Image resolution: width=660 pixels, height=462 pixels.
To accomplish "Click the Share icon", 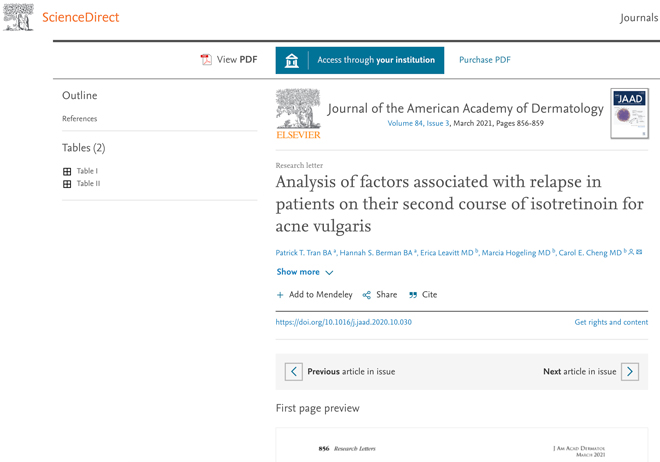I will click(x=367, y=295).
